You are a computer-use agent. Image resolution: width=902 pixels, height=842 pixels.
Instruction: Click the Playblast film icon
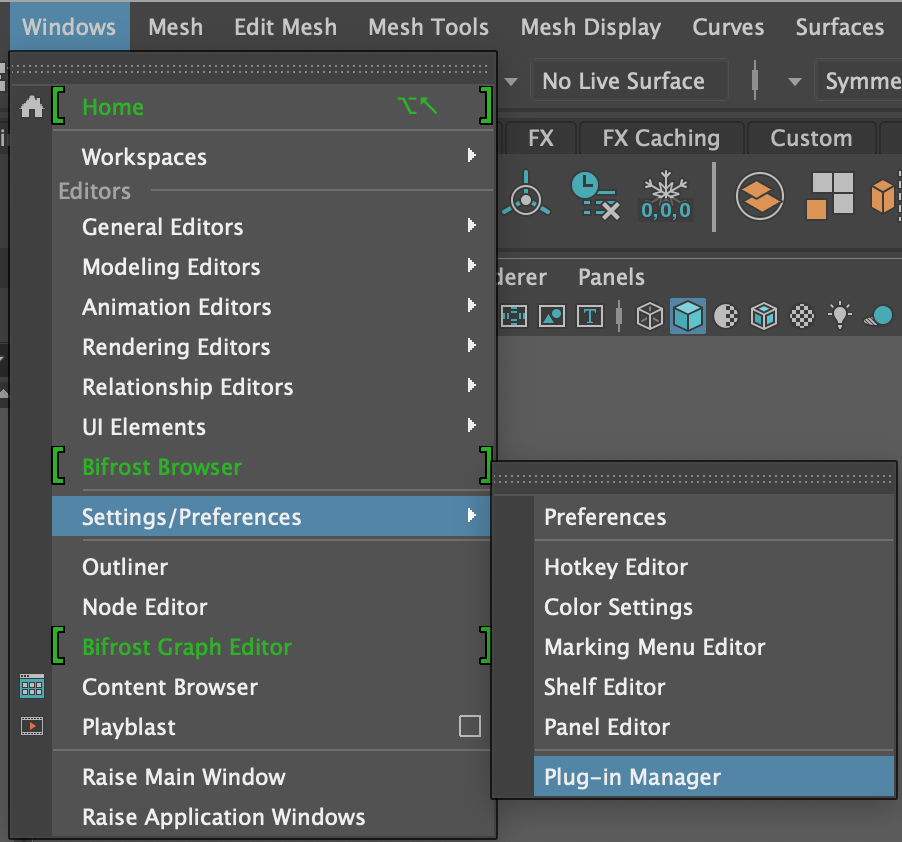(32, 726)
